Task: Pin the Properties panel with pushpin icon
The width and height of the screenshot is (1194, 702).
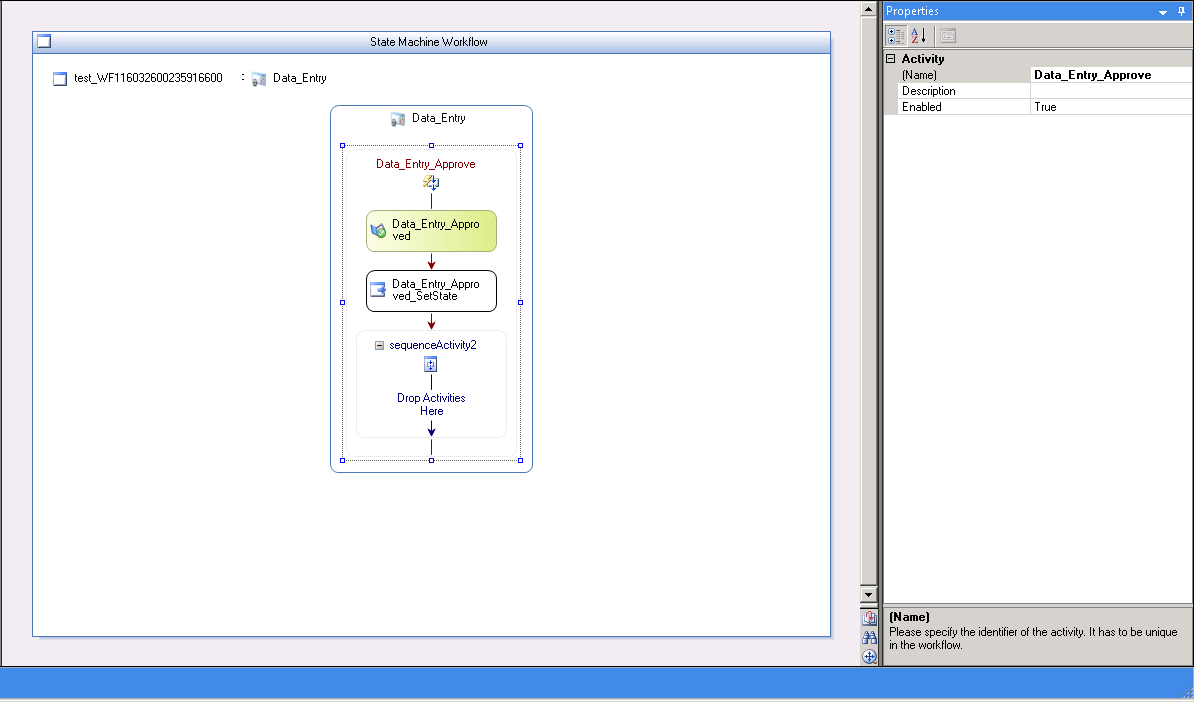Action: 1181,11
